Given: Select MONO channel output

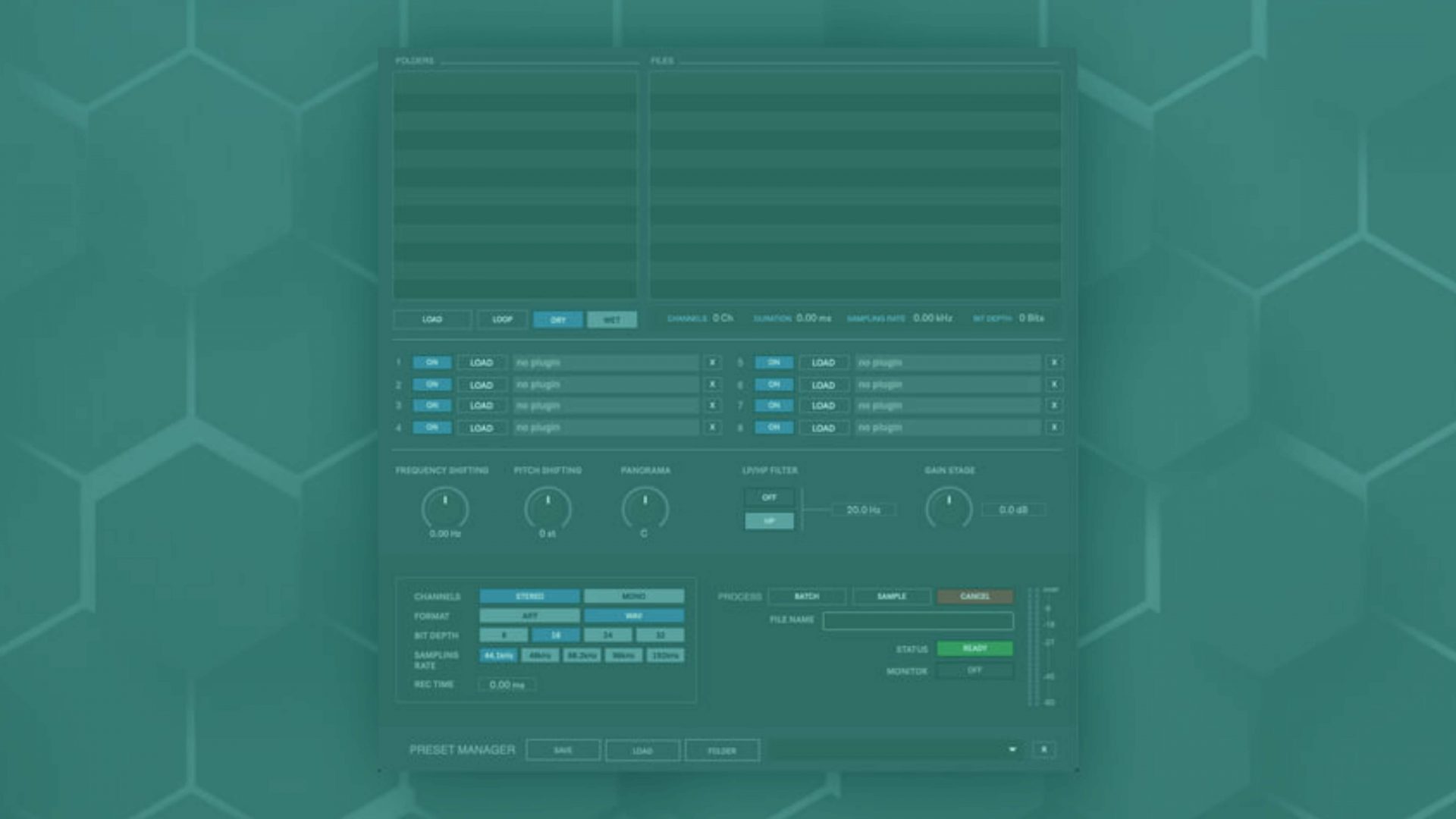Looking at the screenshot, I should tap(634, 596).
